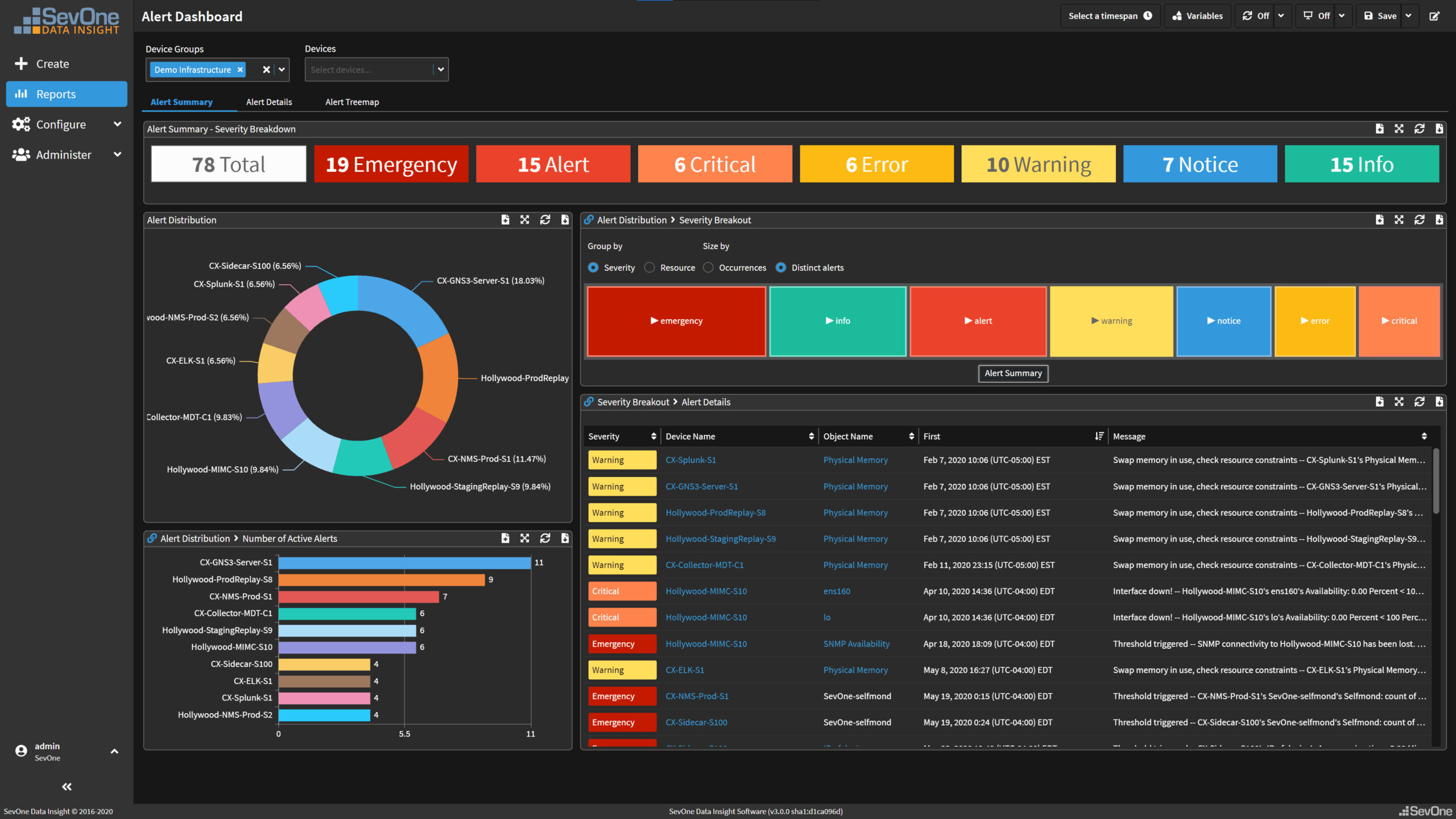Maximize the Alert Distribution donut panel

pyautogui.click(x=525, y=220)
